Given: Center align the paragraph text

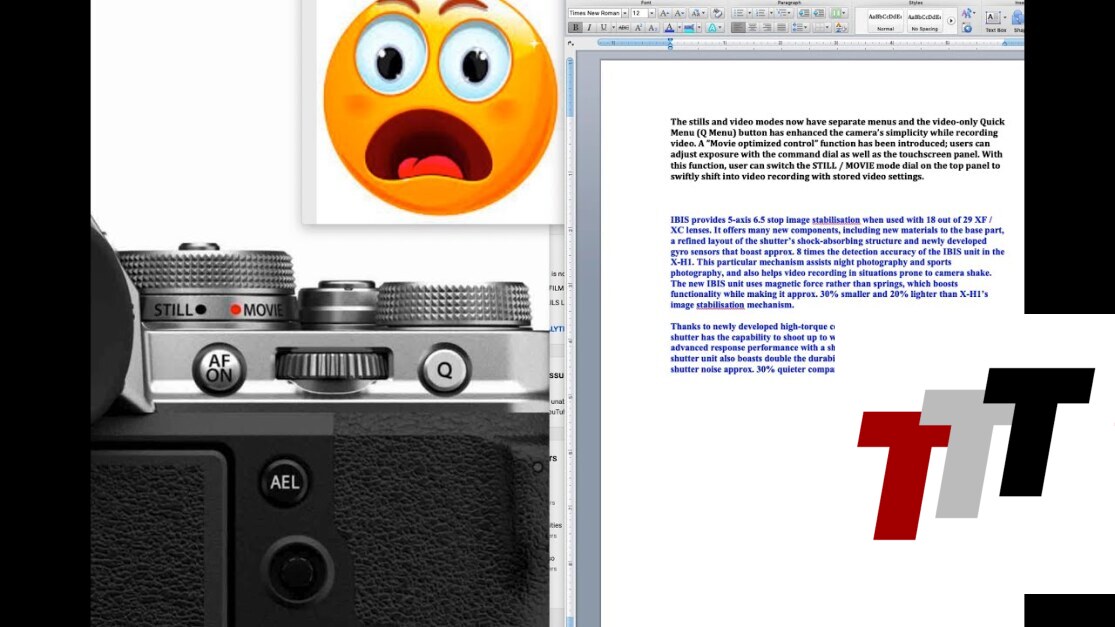Looking at the screenshot, I should point(752,28).
